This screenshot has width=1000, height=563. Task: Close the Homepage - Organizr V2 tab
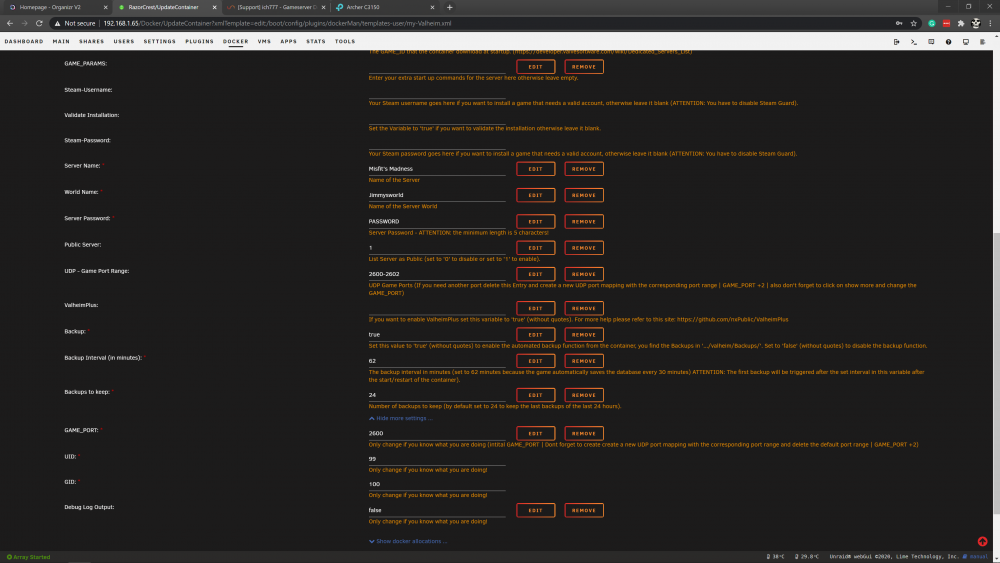105,7
